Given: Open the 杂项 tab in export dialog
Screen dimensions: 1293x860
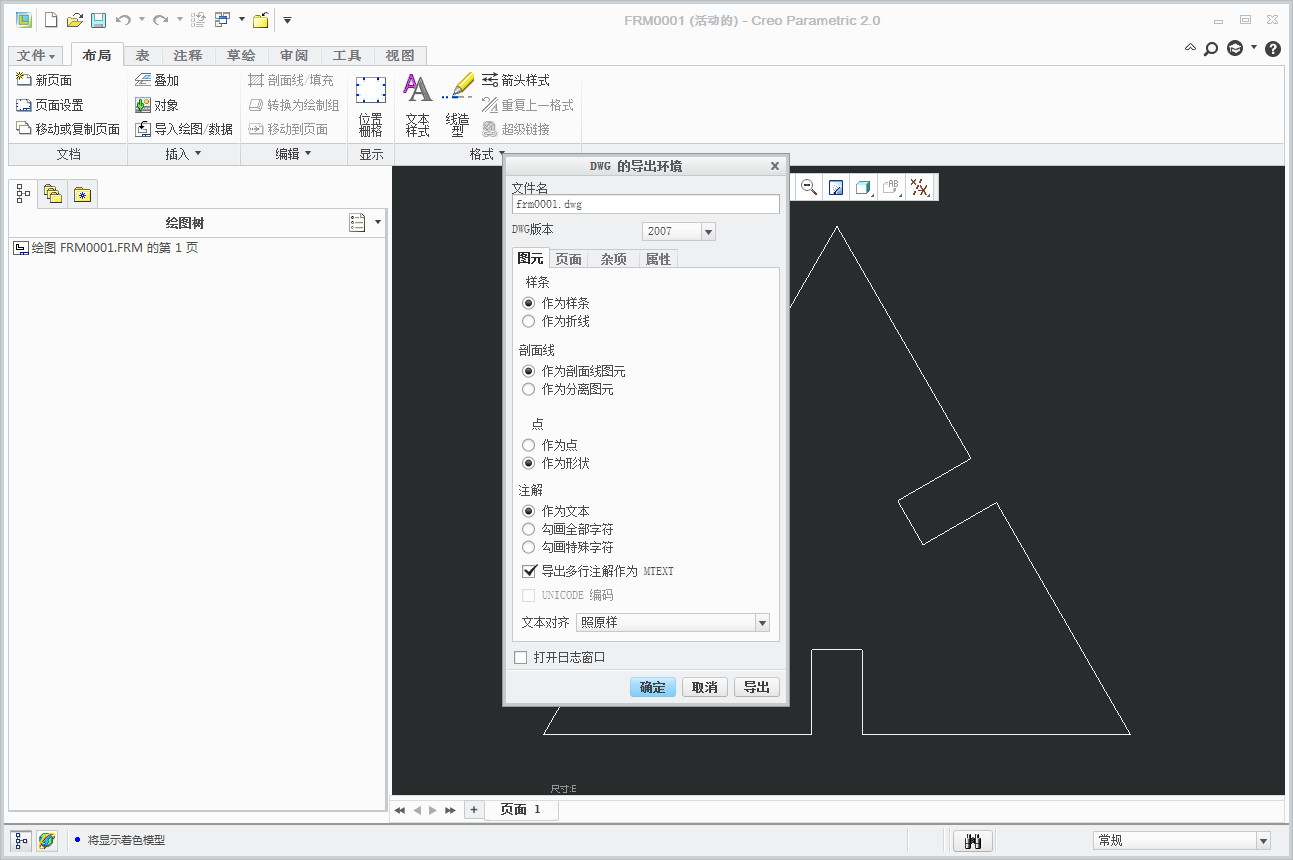Looking at the screenshot, I should pyautogui.click(x=614, y=259).
